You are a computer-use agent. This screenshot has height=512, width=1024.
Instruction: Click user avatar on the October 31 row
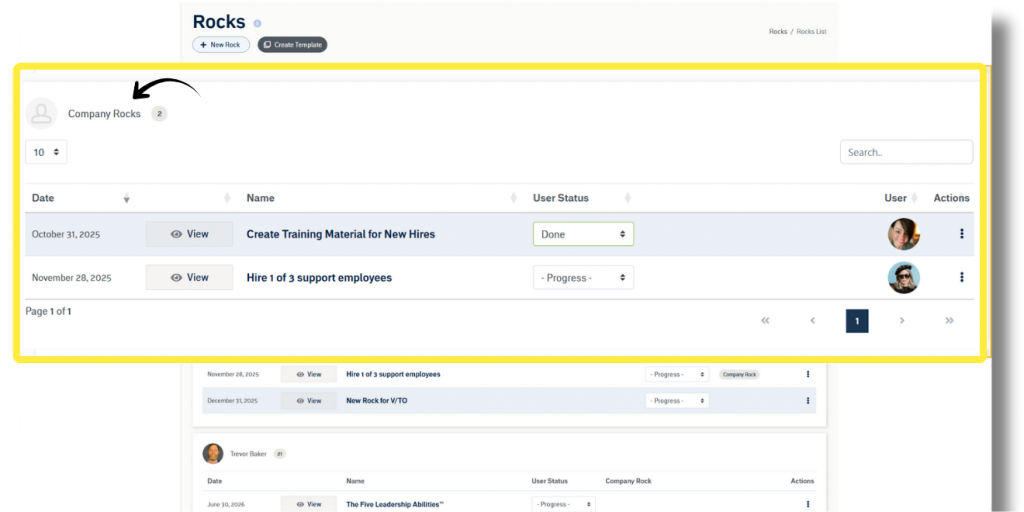[x=904, y=234]
